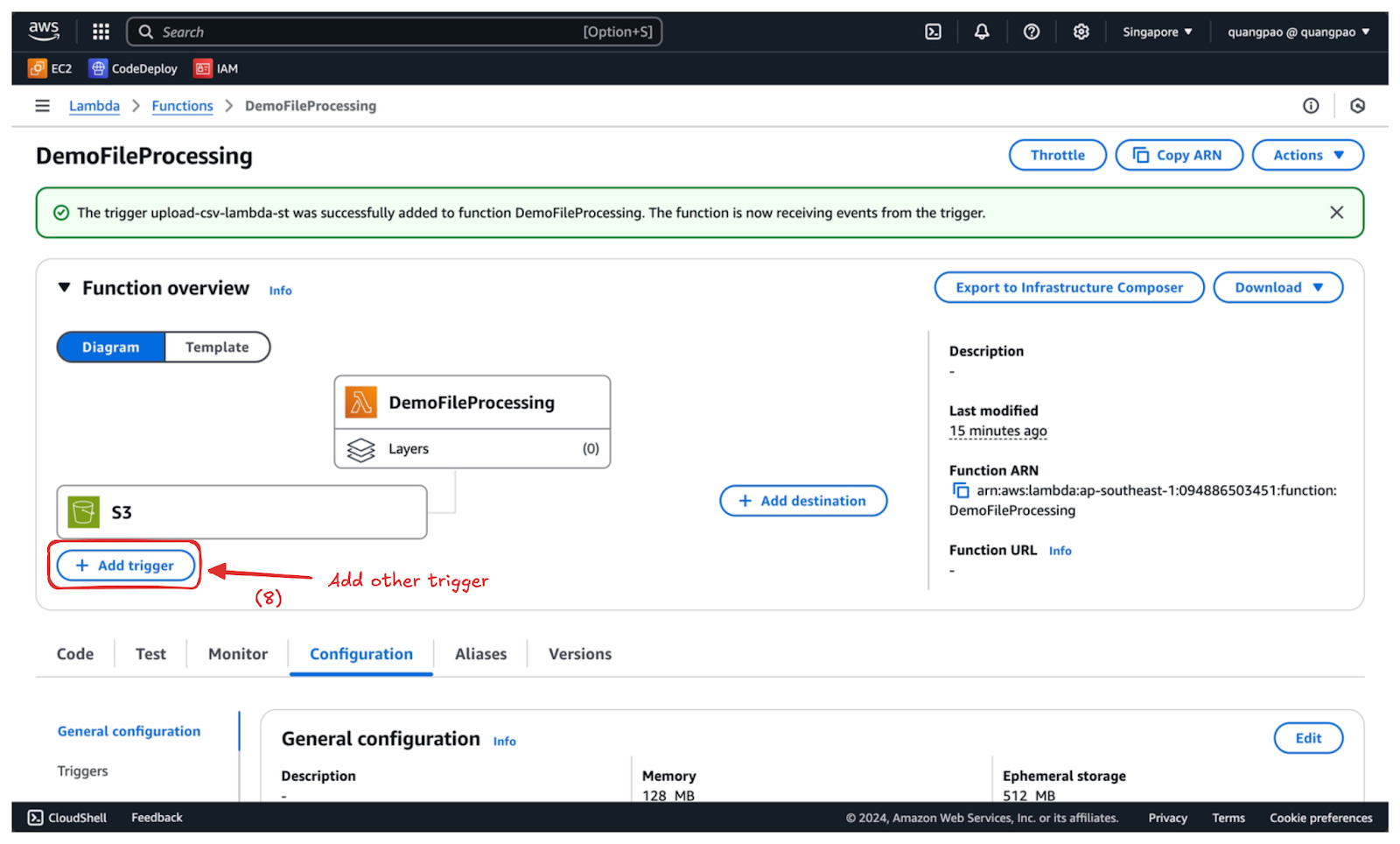Screen dimensions: 1400x844
Task: Go to Lambda breadcrumb link
Action: coord(94,106)
